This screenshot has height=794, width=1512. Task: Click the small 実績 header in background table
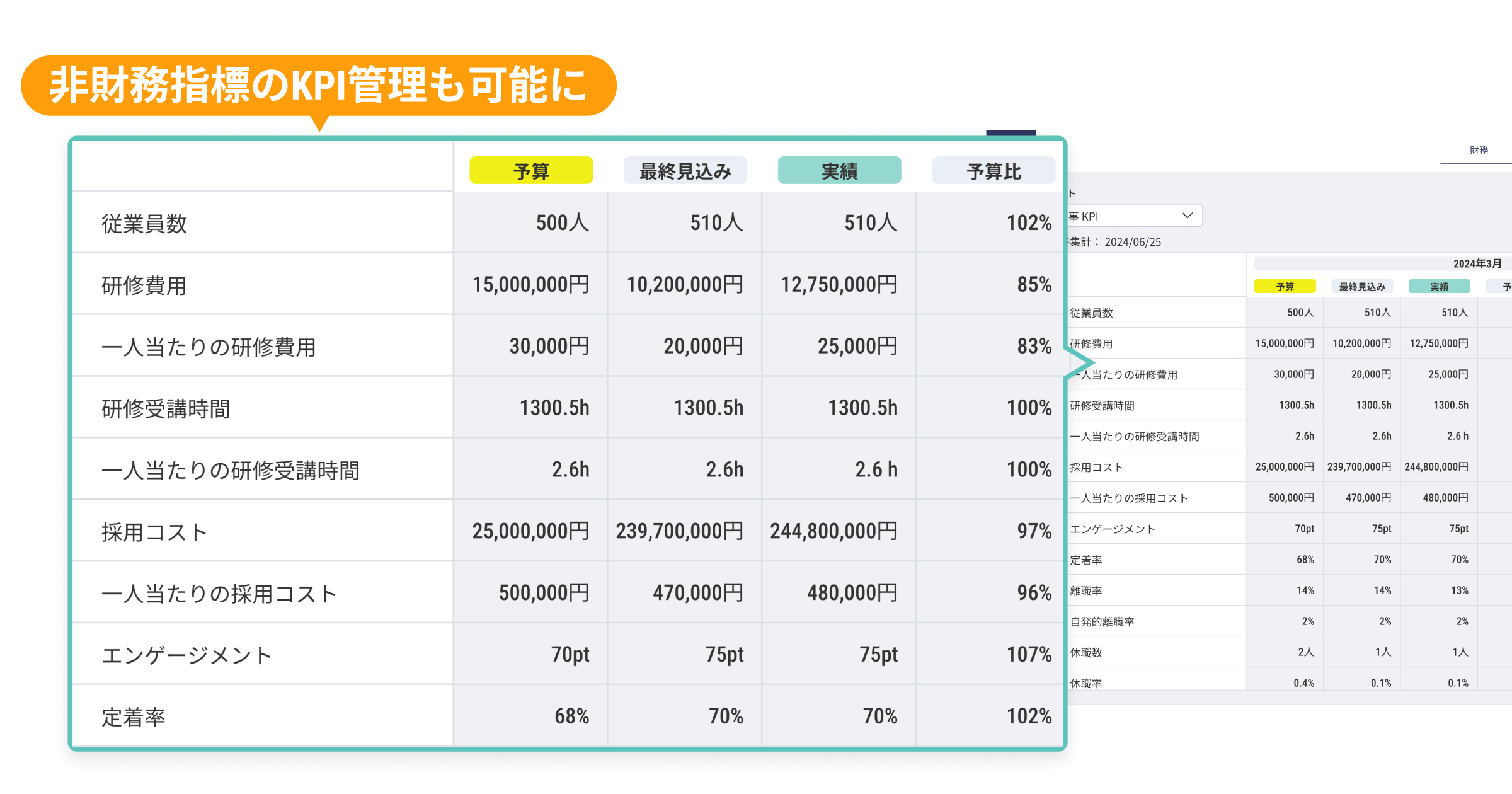tap(1439, 287)
